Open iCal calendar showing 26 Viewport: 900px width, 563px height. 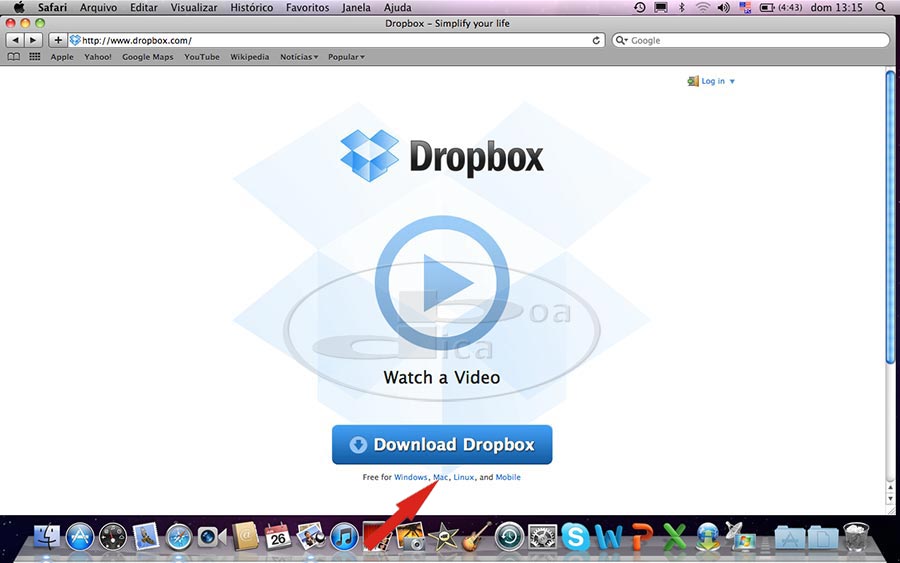[278, 537]
